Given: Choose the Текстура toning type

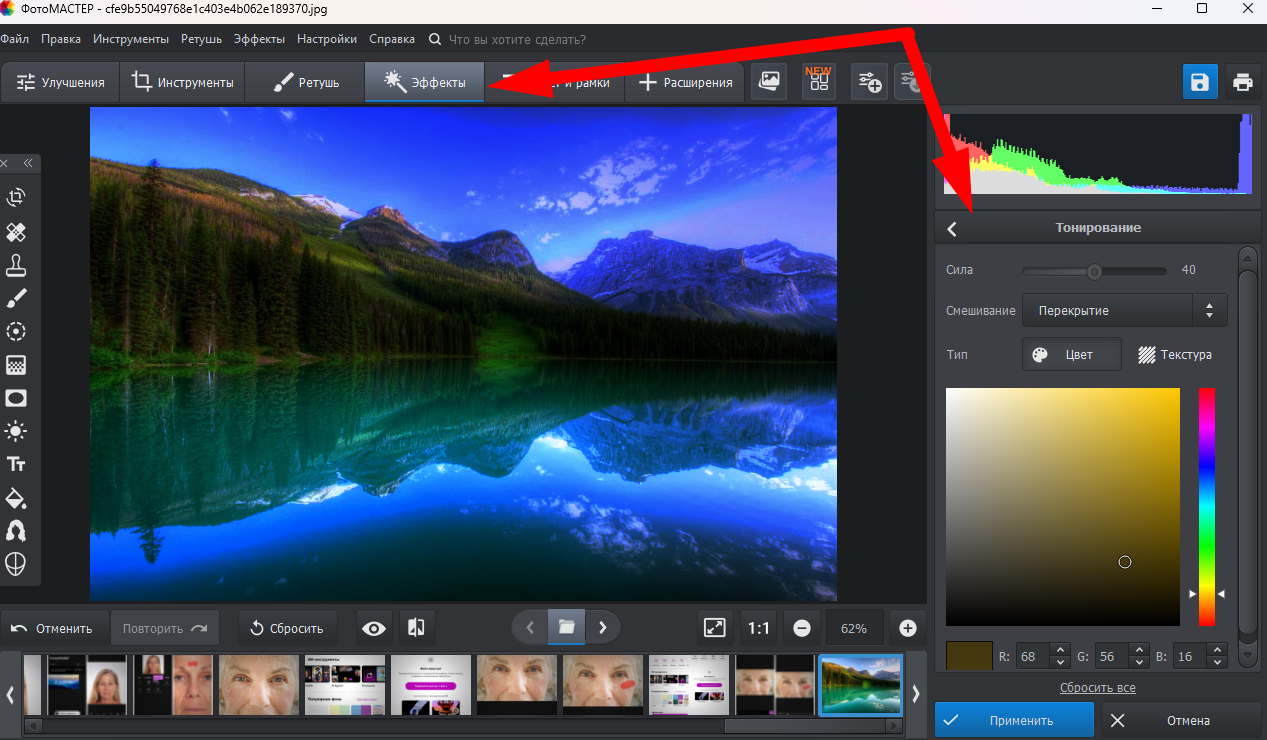Looking at the screenshot, I should 1176,355.
